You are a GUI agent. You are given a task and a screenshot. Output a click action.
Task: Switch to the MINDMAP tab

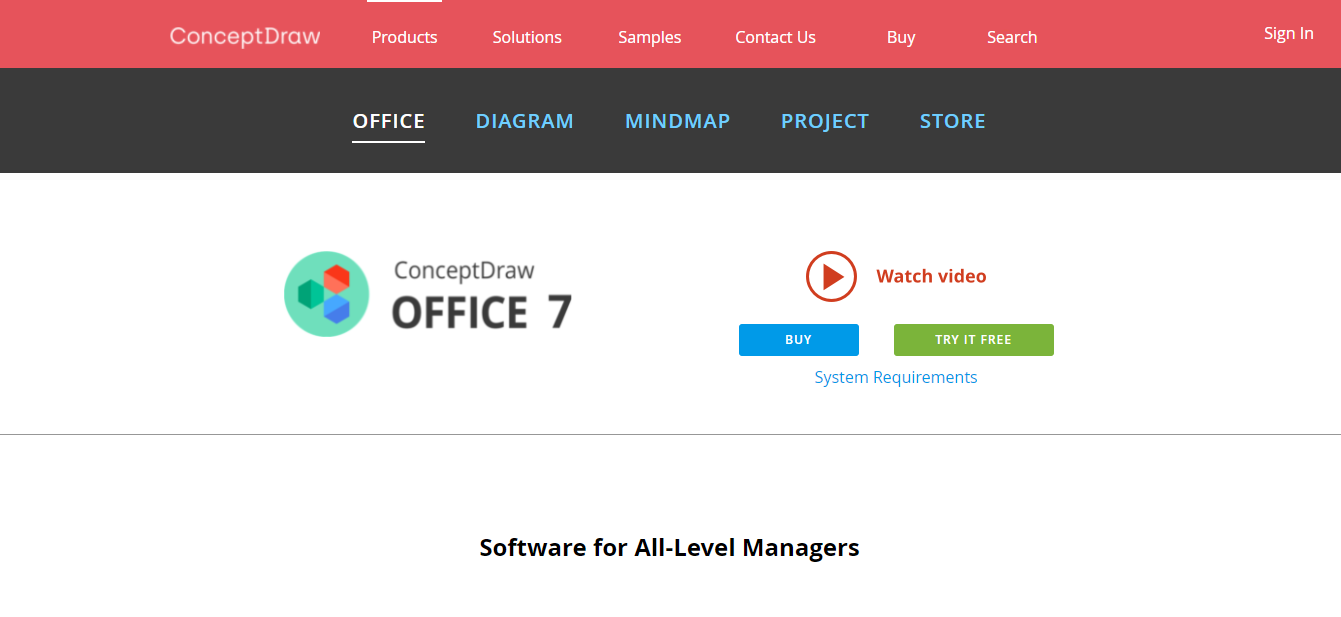(677, 121)
